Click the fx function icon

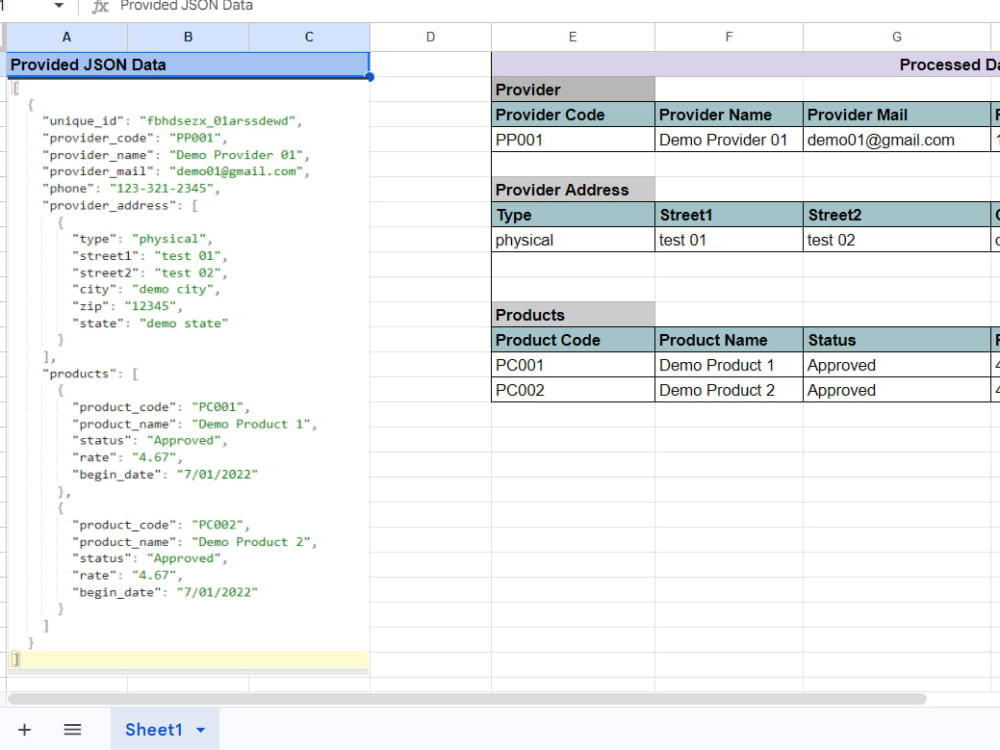tap(99, 6)
